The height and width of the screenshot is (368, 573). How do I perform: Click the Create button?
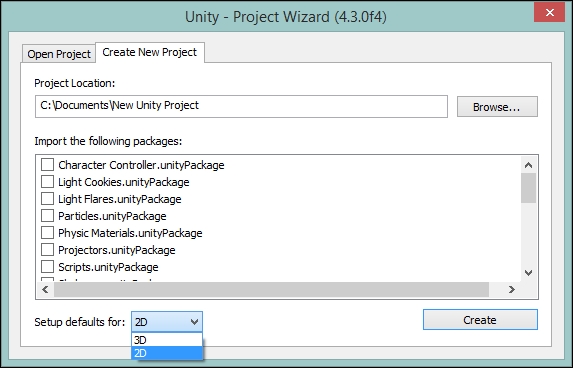[480, 320]
